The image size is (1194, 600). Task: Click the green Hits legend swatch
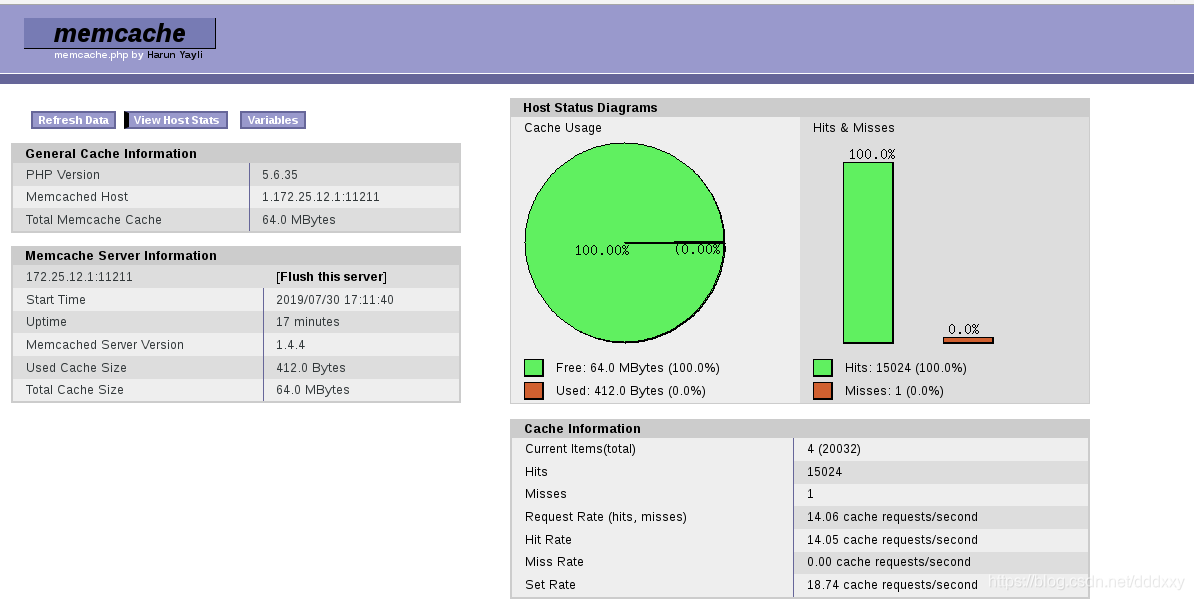pyautogui.click(x=822, y=368)
